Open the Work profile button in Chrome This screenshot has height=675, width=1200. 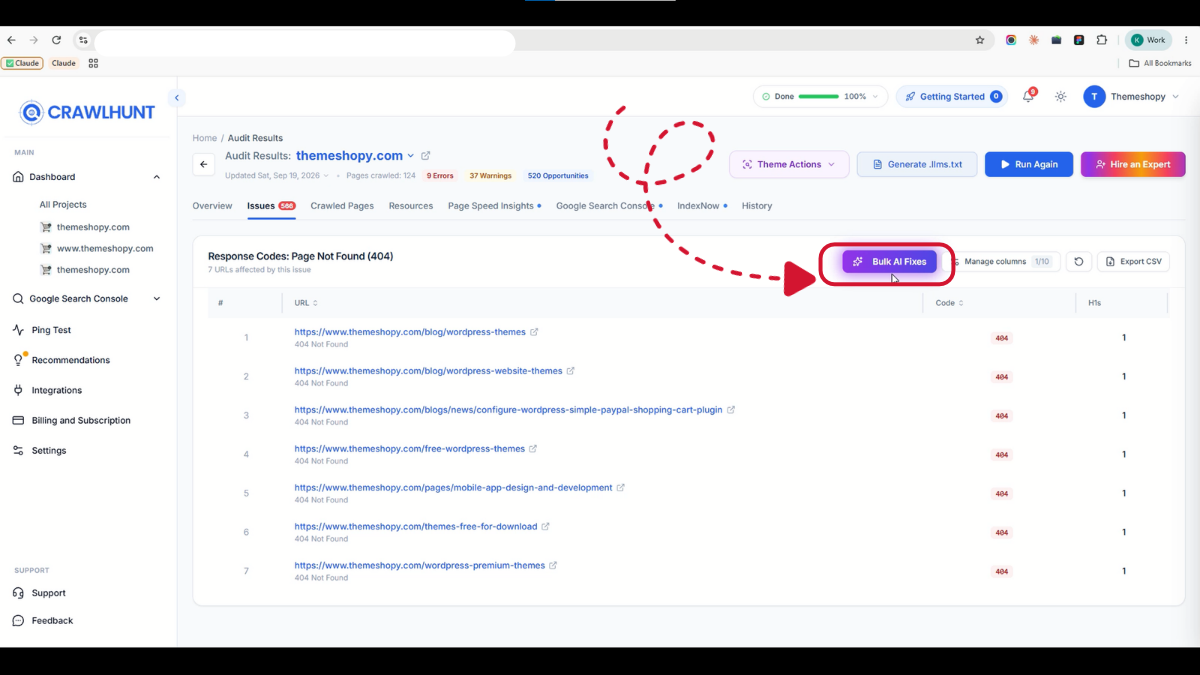tap(1148, 40)
